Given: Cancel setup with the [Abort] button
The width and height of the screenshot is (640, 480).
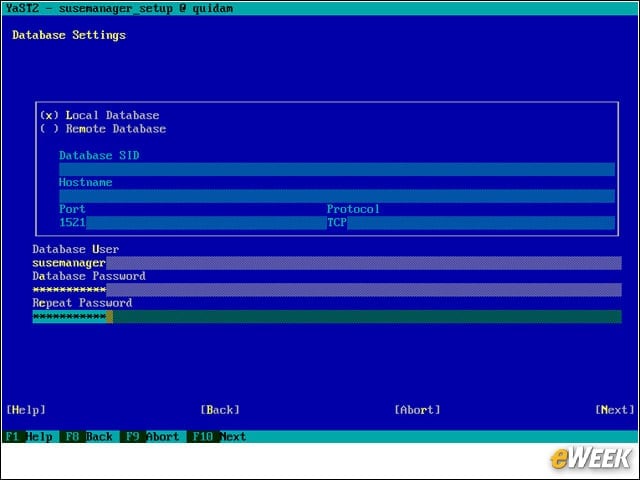Looking at the screenshot, I should point(417,410).
